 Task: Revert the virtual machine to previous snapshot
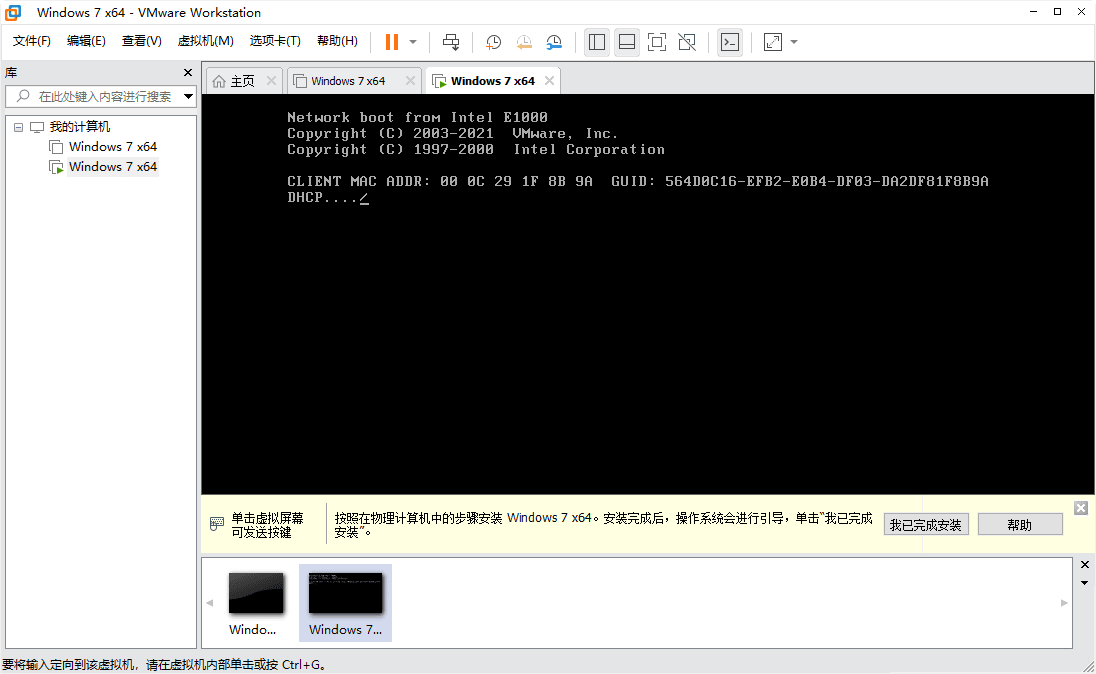(524, 42)
